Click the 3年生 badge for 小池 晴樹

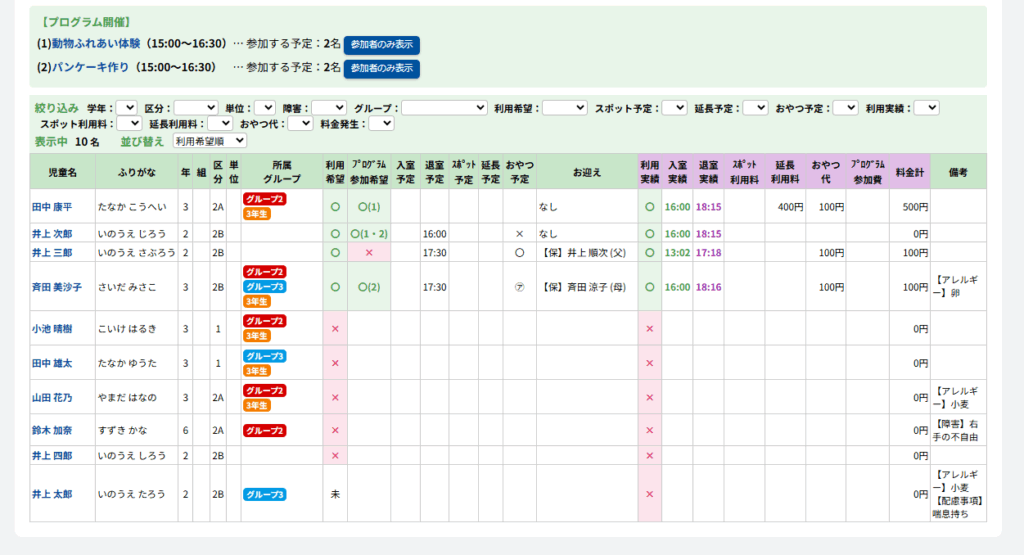tap(257, 336)
